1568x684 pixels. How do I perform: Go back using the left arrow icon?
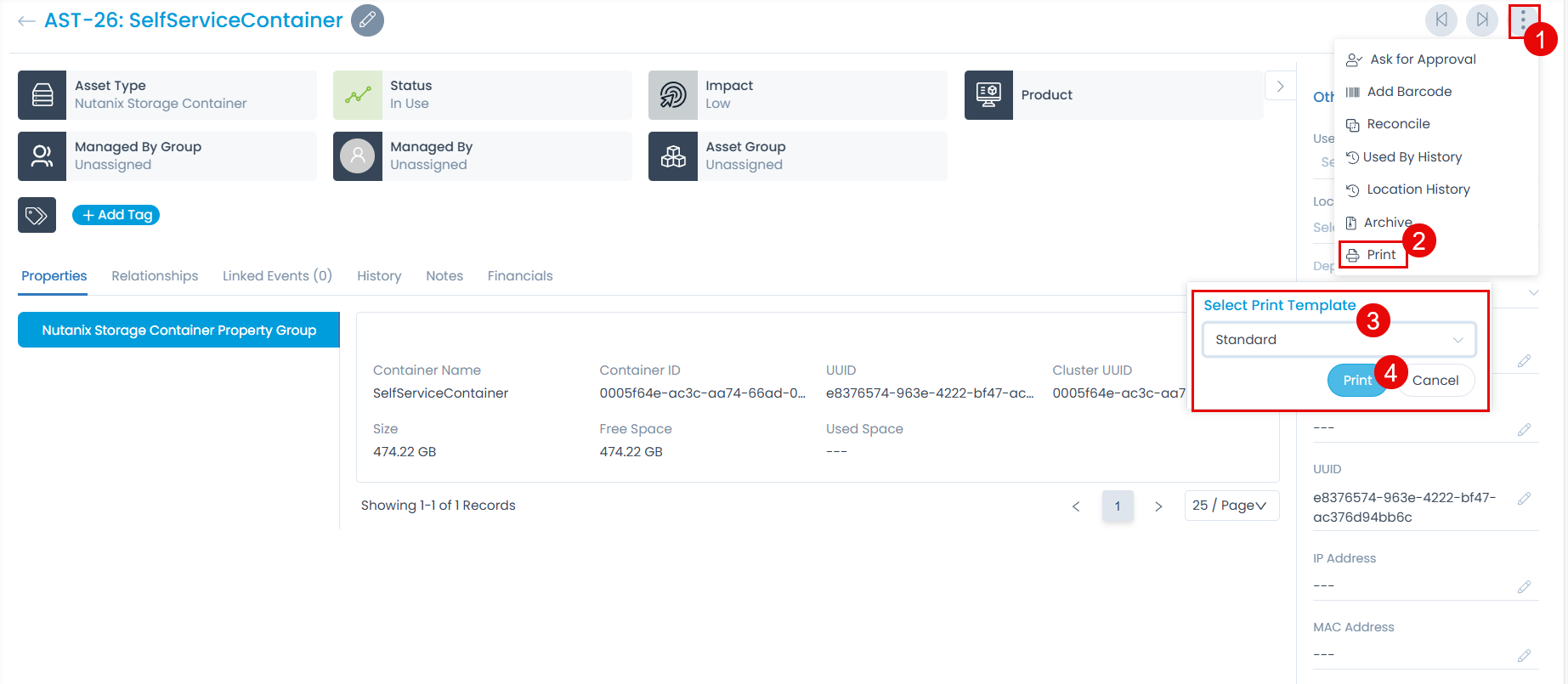(x=26, y=21)
